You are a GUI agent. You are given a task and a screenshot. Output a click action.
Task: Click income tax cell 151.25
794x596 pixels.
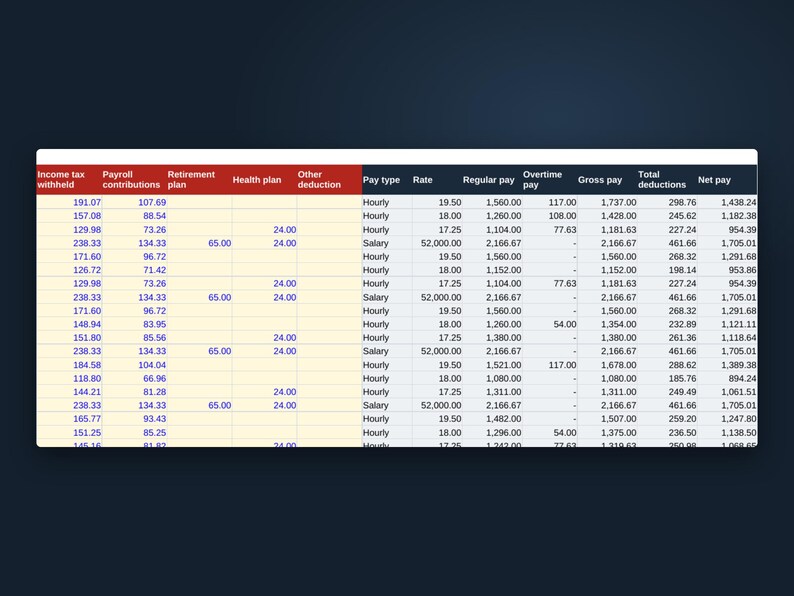[x=69, y=432]
